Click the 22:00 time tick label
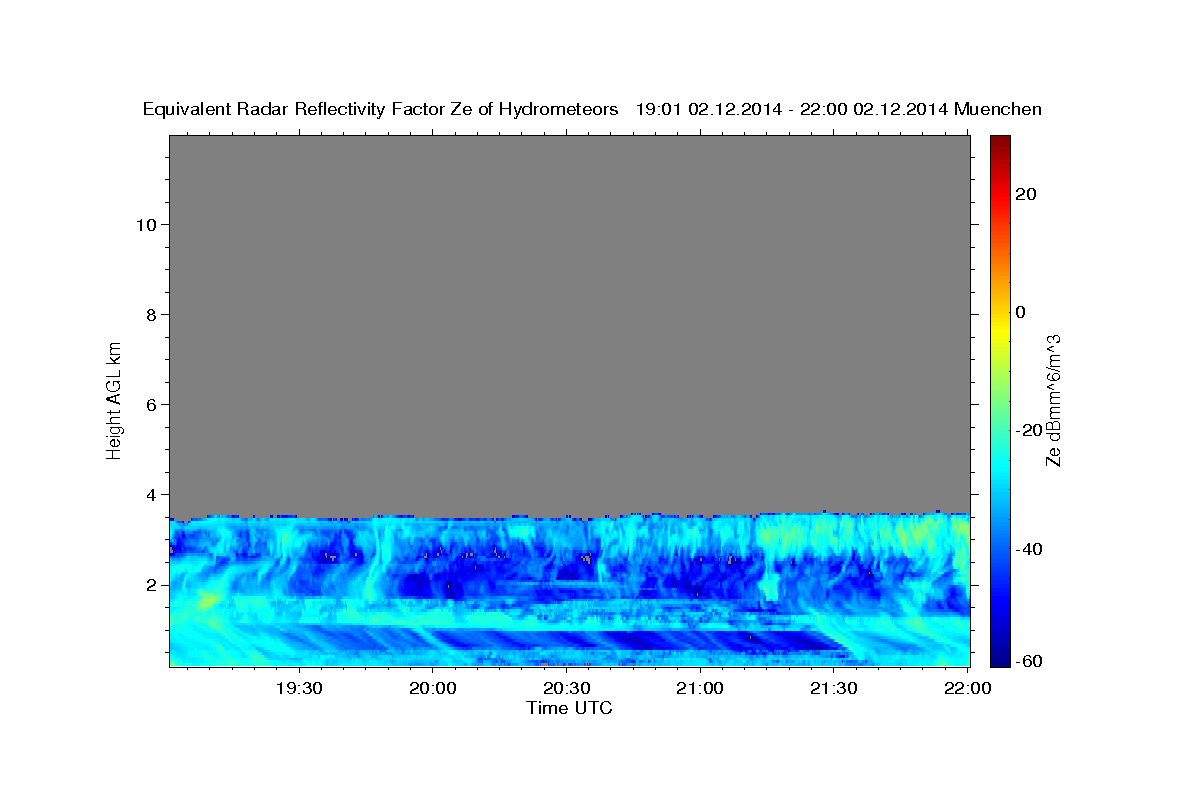 click(x=966, y=688)
